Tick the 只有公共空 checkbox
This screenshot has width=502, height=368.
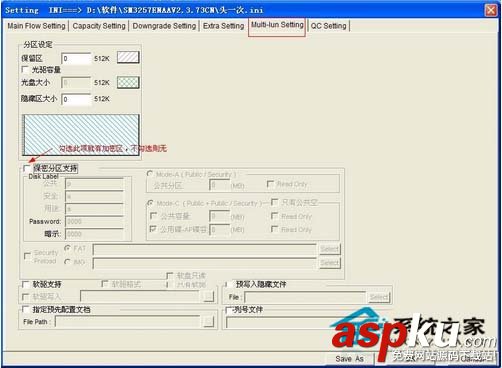275,202
